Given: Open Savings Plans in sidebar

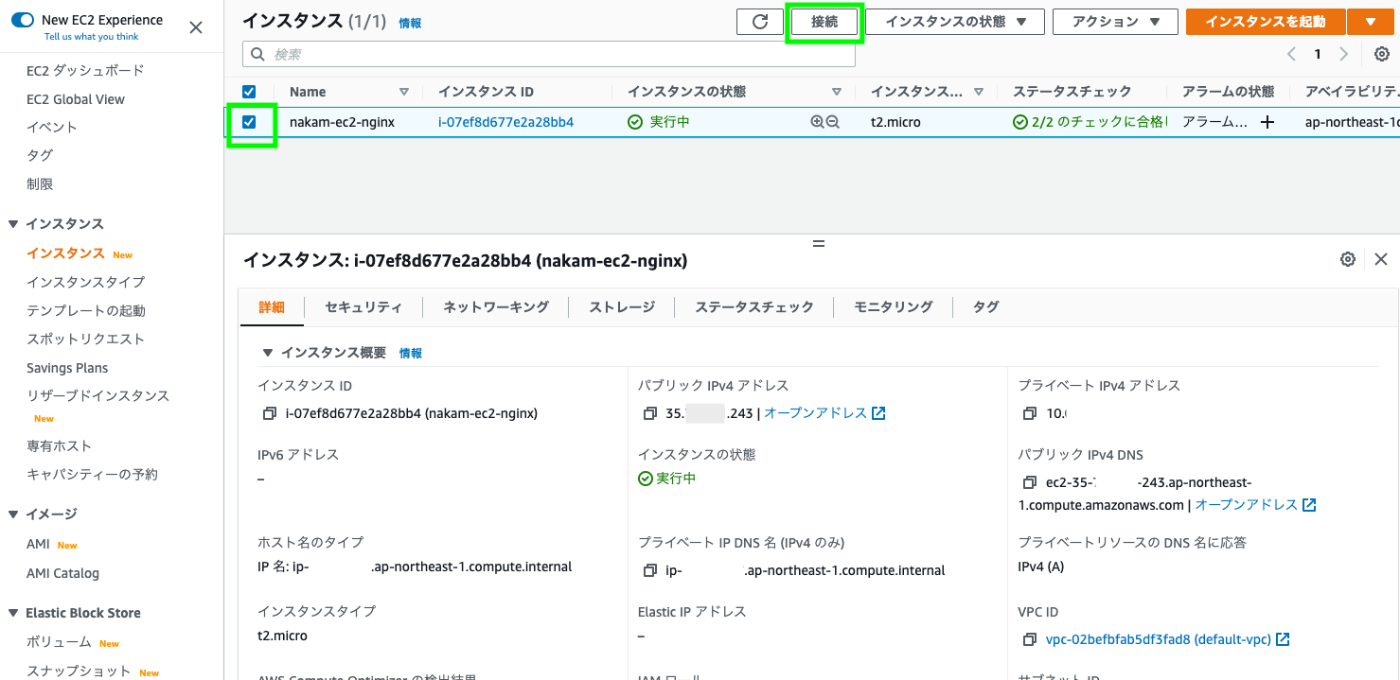Looking at the screenshot, I should (x=67, y=368).
